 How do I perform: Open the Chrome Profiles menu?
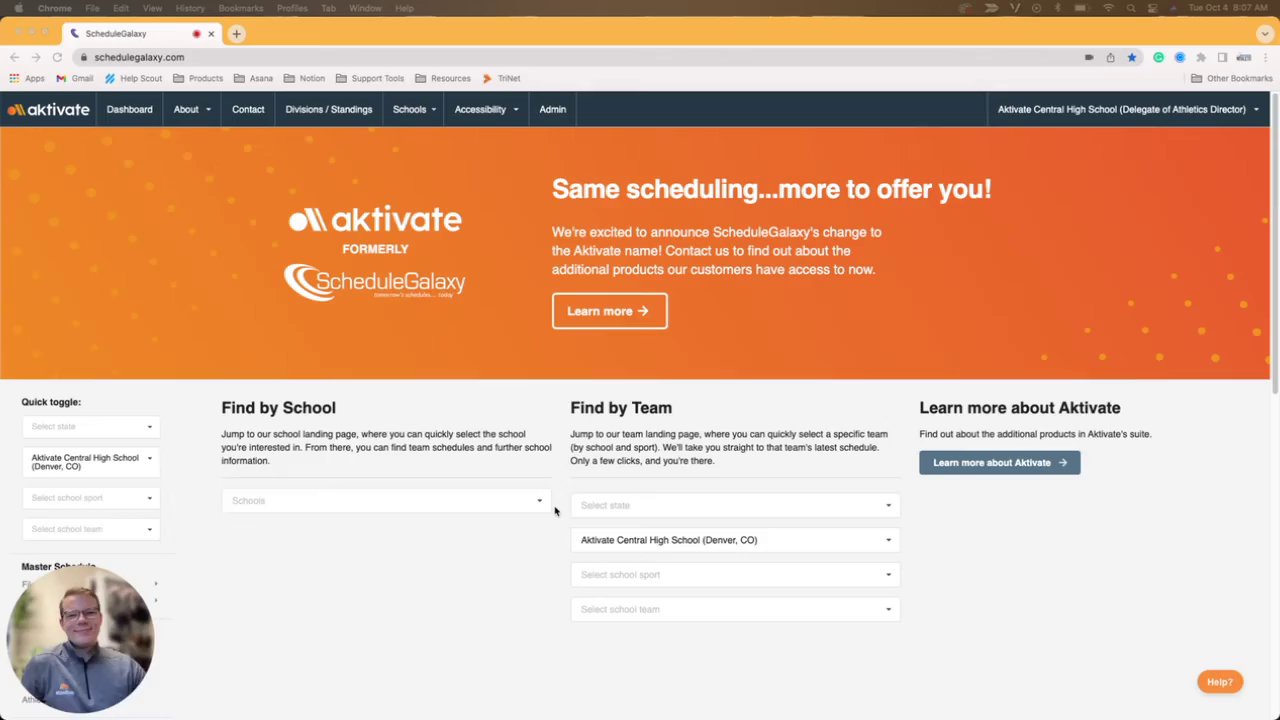[x=292, y=8]
